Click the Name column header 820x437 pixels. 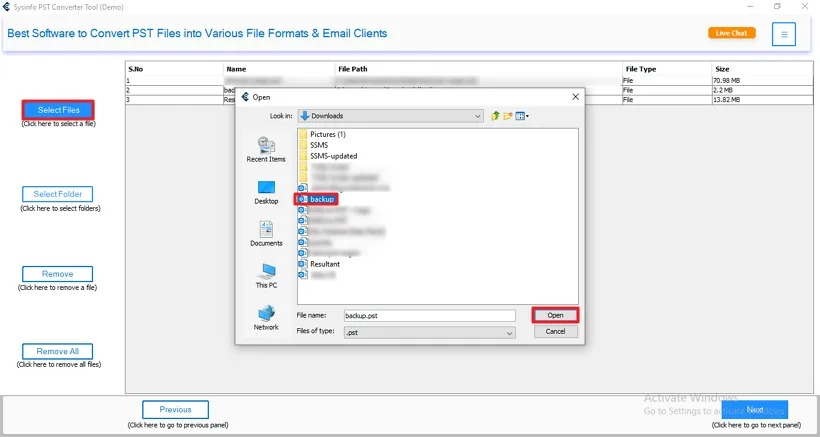point(279,69)
